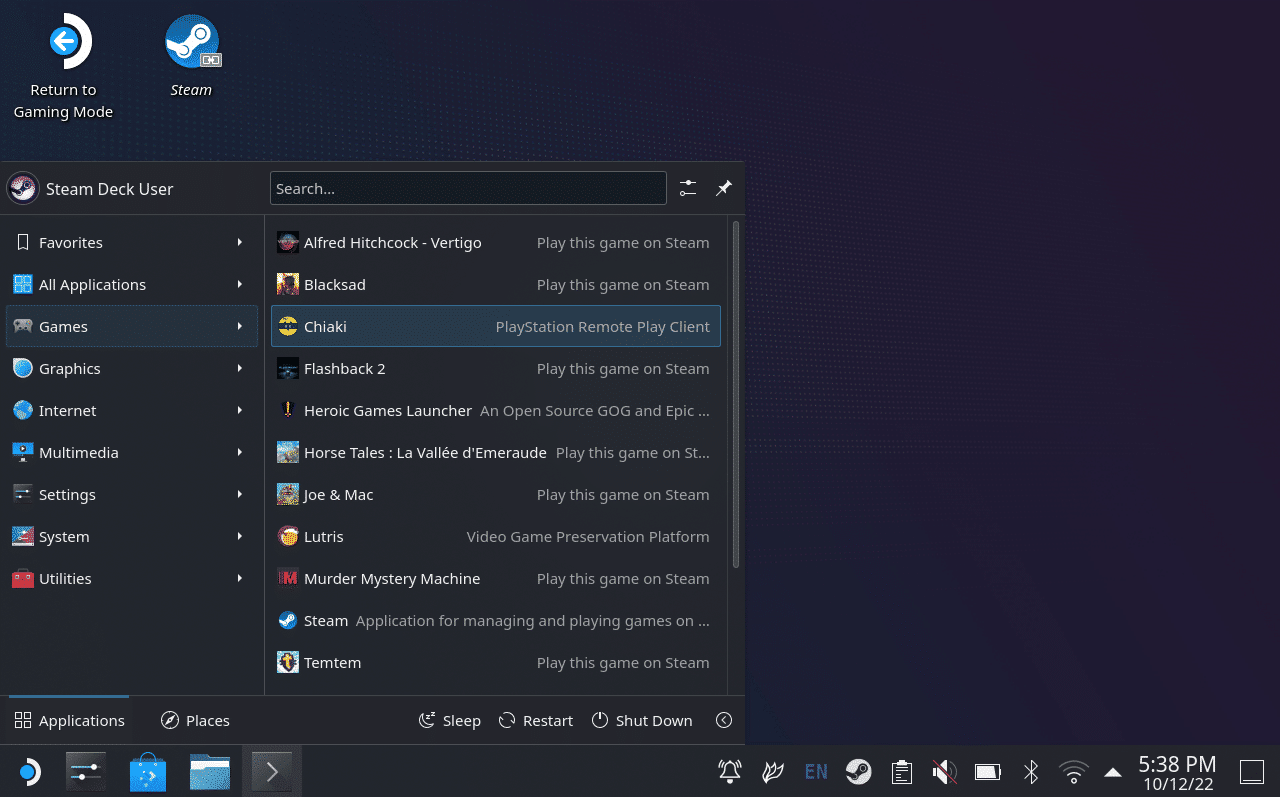This screenshot has height=797, width=1280.
Task: Pin the application menu open
Action: click(724, 188)
